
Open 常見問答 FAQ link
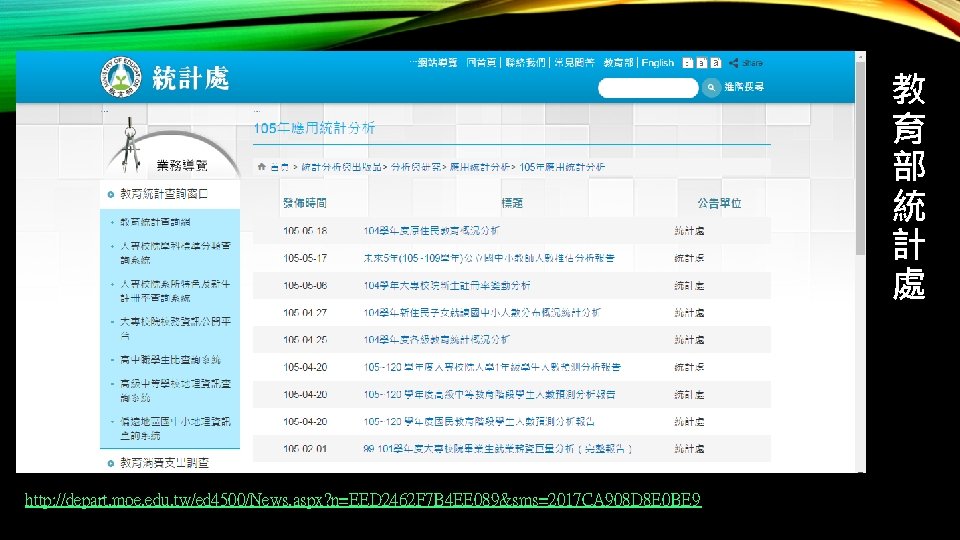574,62
